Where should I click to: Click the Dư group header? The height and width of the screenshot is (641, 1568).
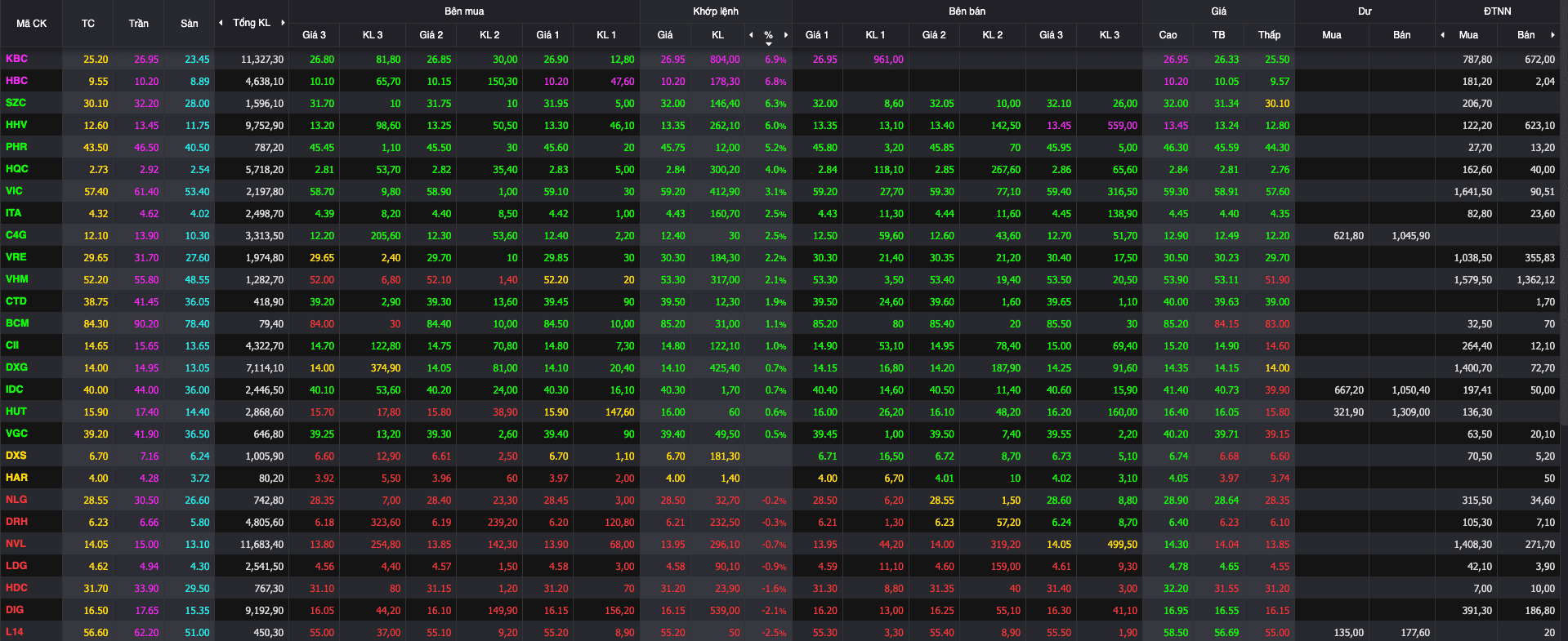pyautogui.click(x=1365, y=11)
